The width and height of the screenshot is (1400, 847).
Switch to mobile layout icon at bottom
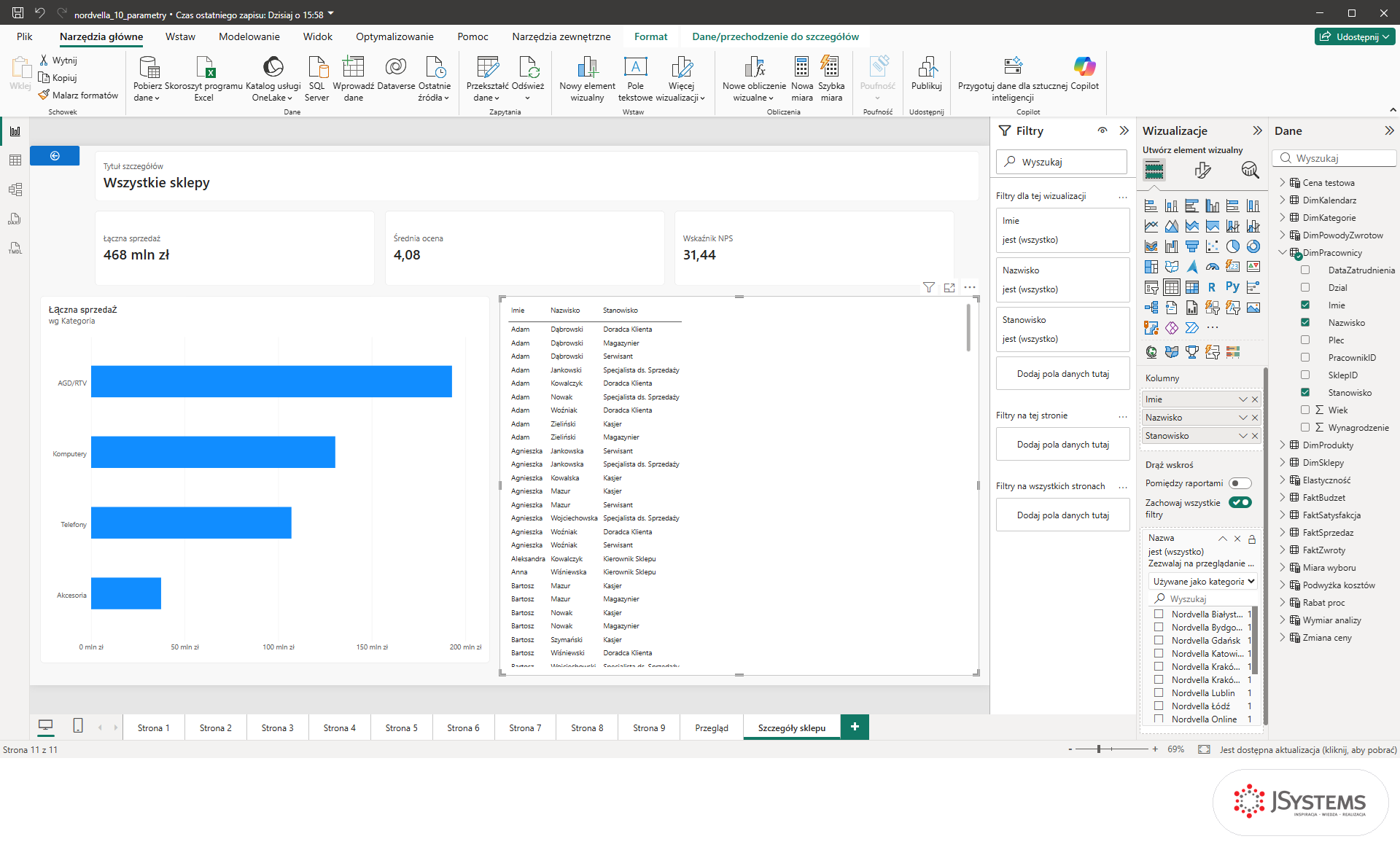(78, 725)
